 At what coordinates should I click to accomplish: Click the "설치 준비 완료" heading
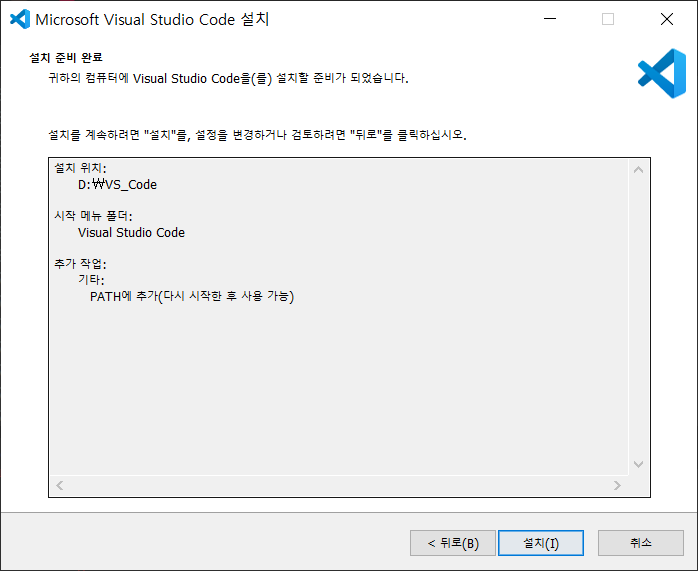(x=66, y=58)
